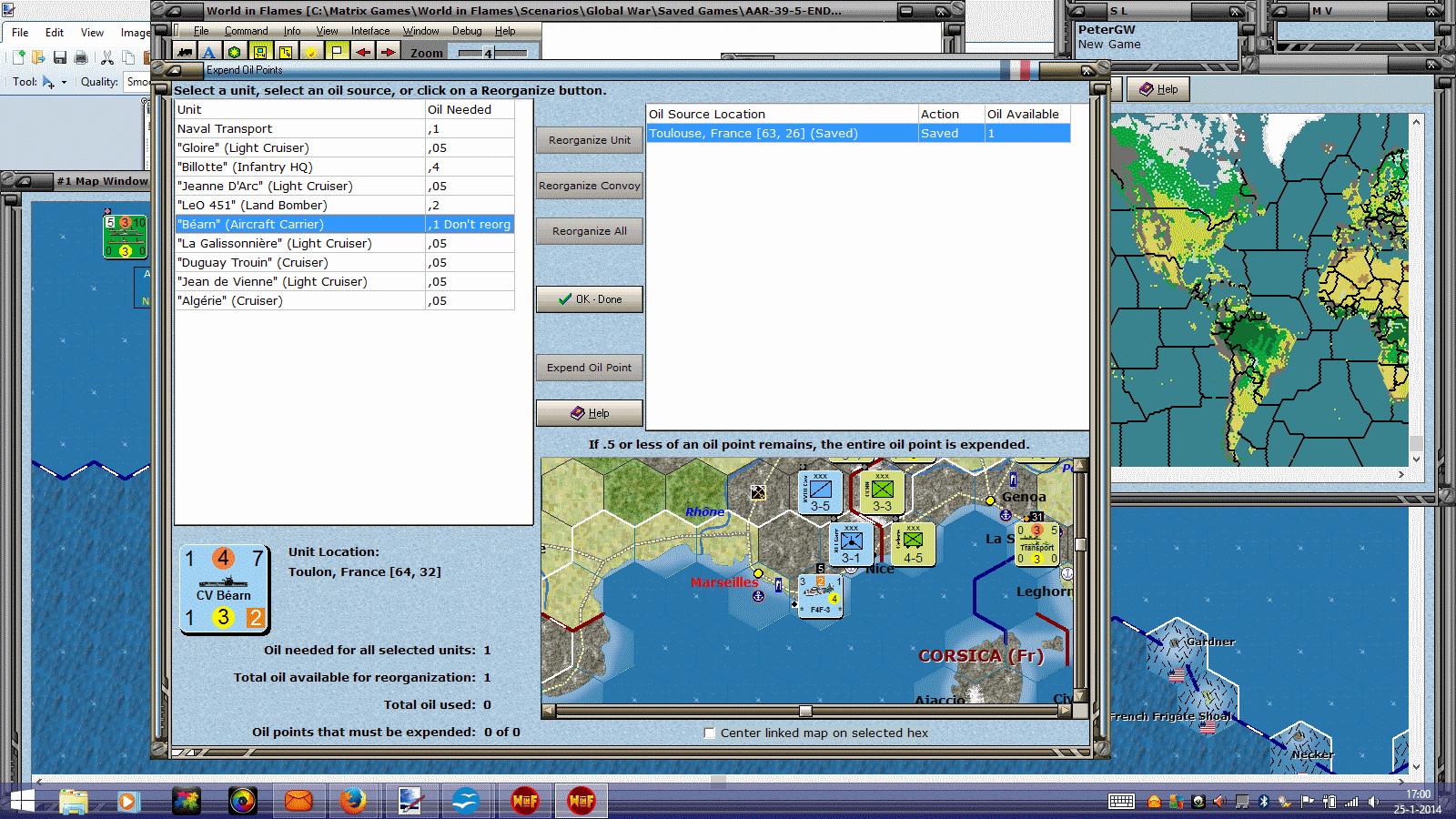Select the "Duguay Trouin" (Cruiser) row

345,262
